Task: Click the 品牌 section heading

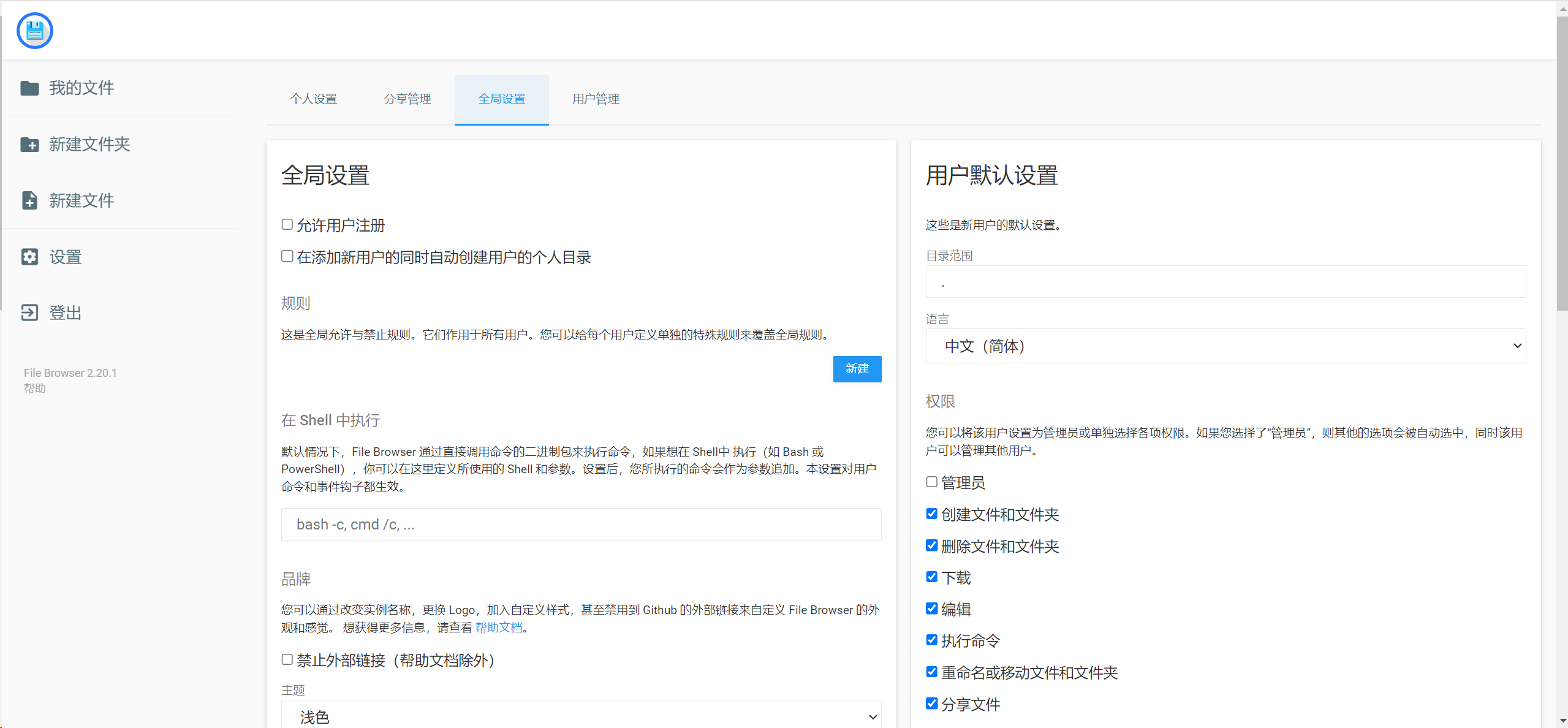Action: point(296,579)
